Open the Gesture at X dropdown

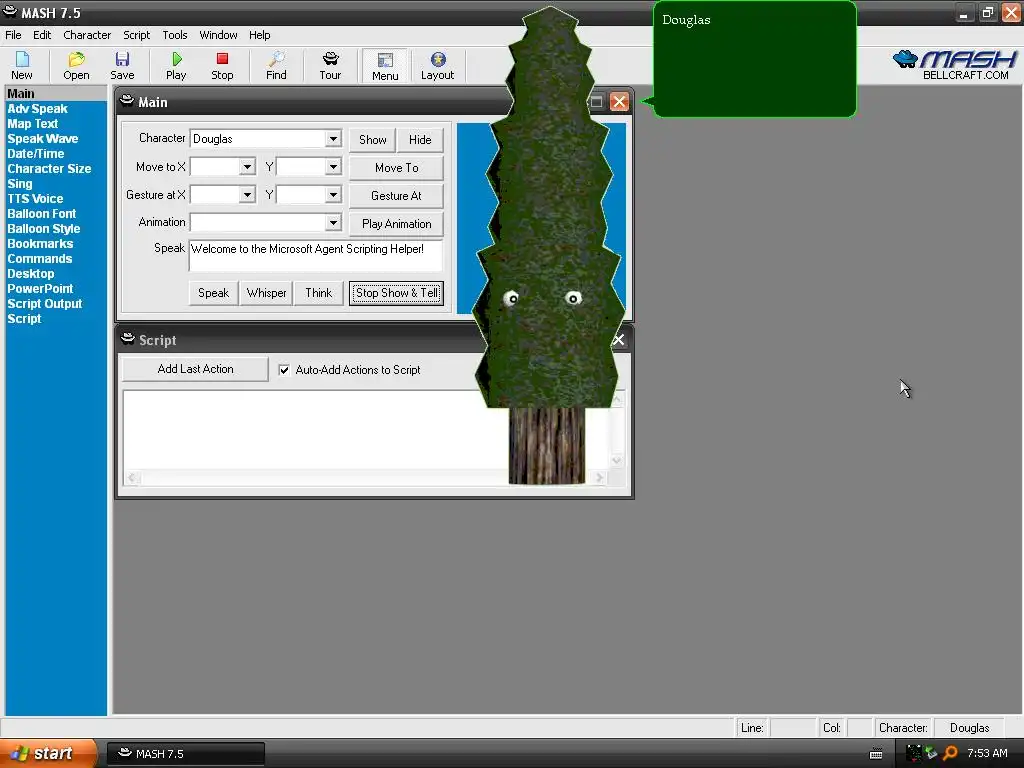[247, 195]
